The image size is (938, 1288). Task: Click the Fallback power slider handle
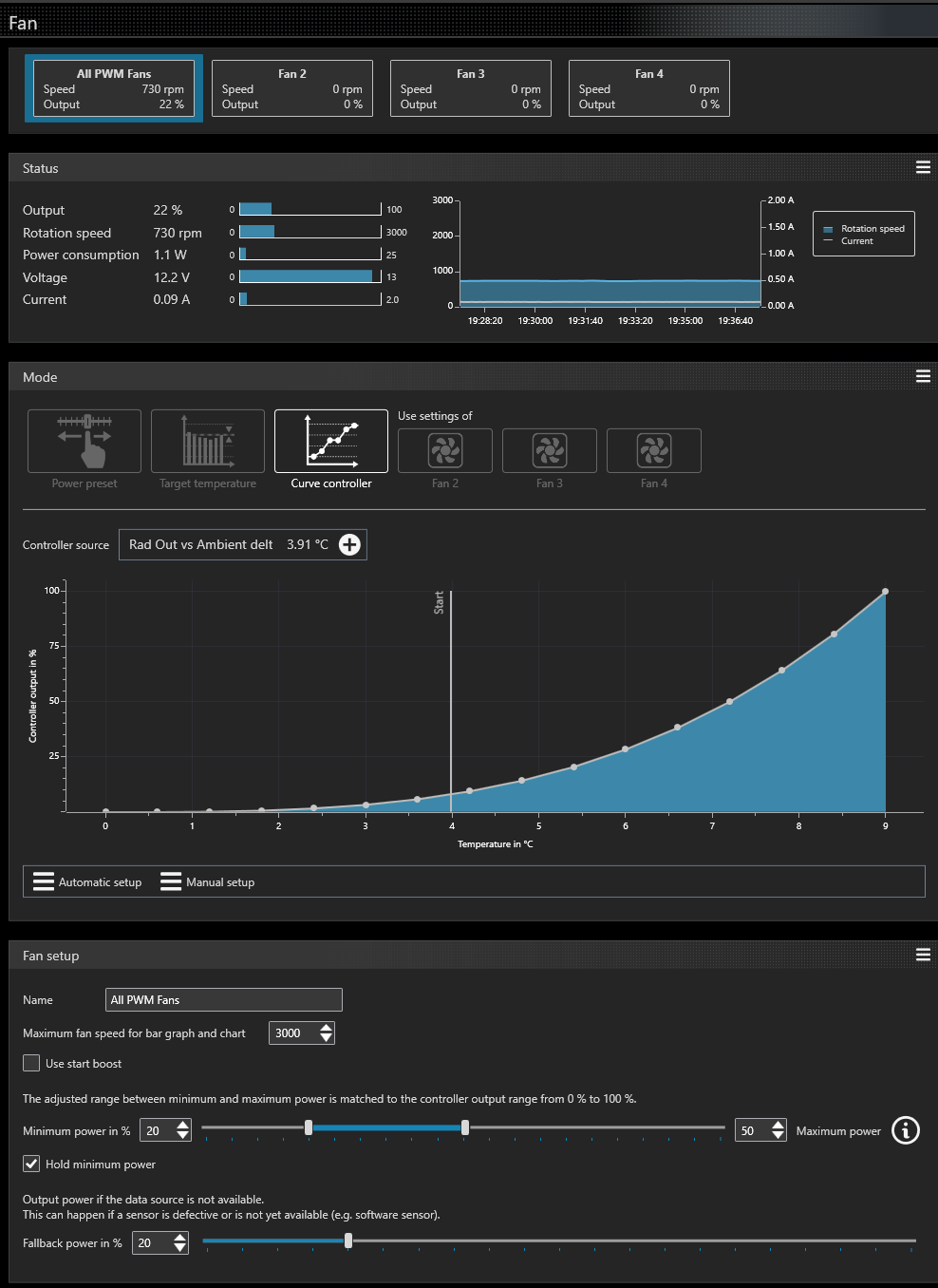(348, 1241)
